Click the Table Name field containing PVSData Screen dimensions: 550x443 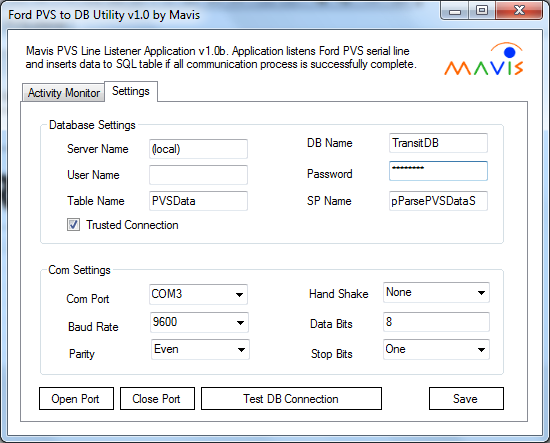[198, 201]
